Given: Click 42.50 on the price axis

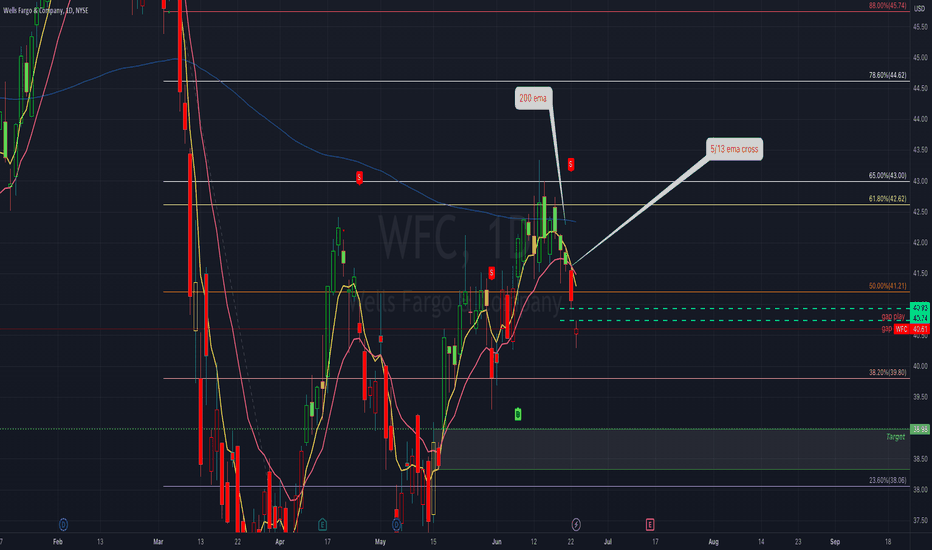Looking at the screenshot, I should pyautogui.click(x=920, y=212).
